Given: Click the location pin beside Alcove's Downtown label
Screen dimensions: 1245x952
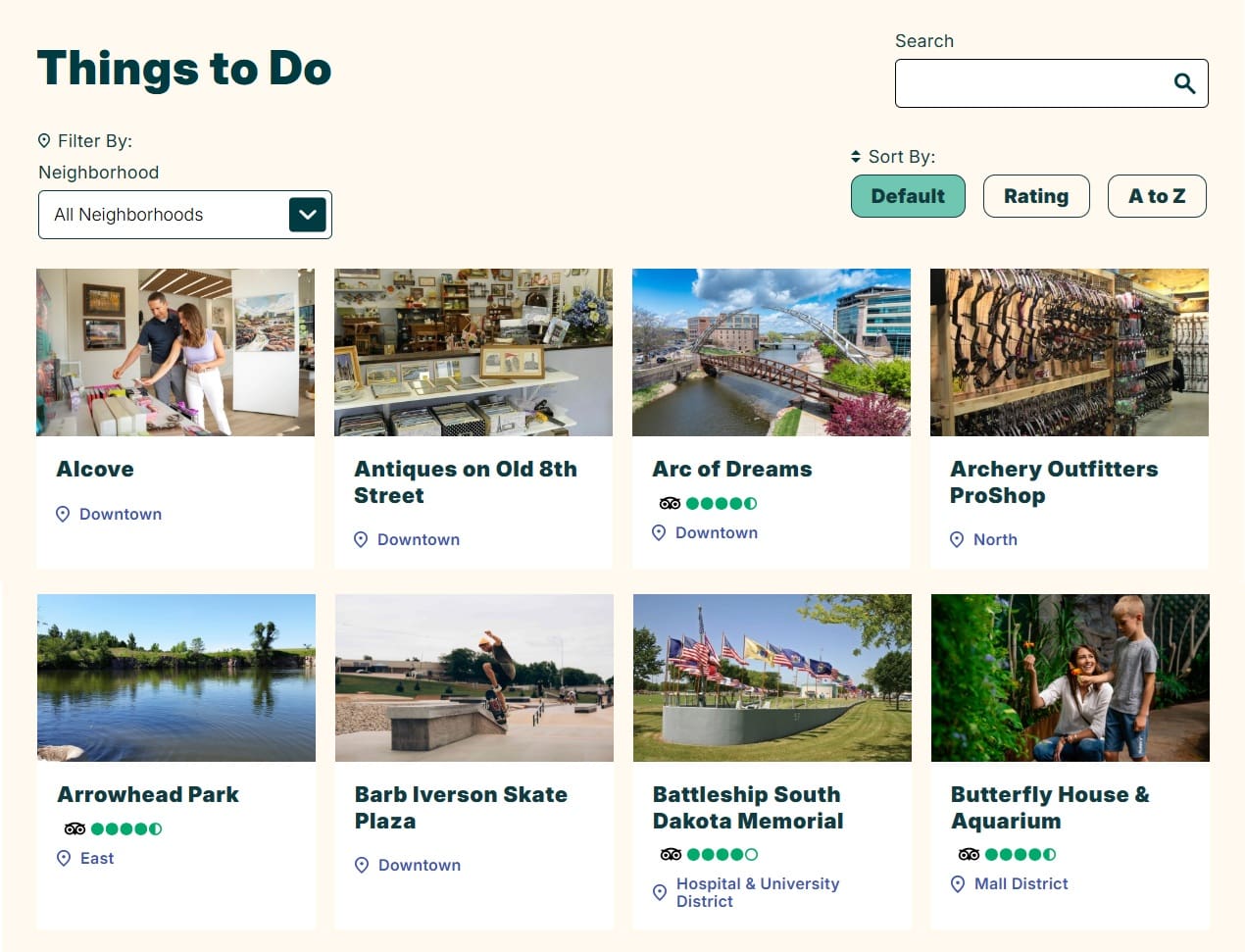Looking at the screenshot, I should pyautogui.click(x=63, y=515).
